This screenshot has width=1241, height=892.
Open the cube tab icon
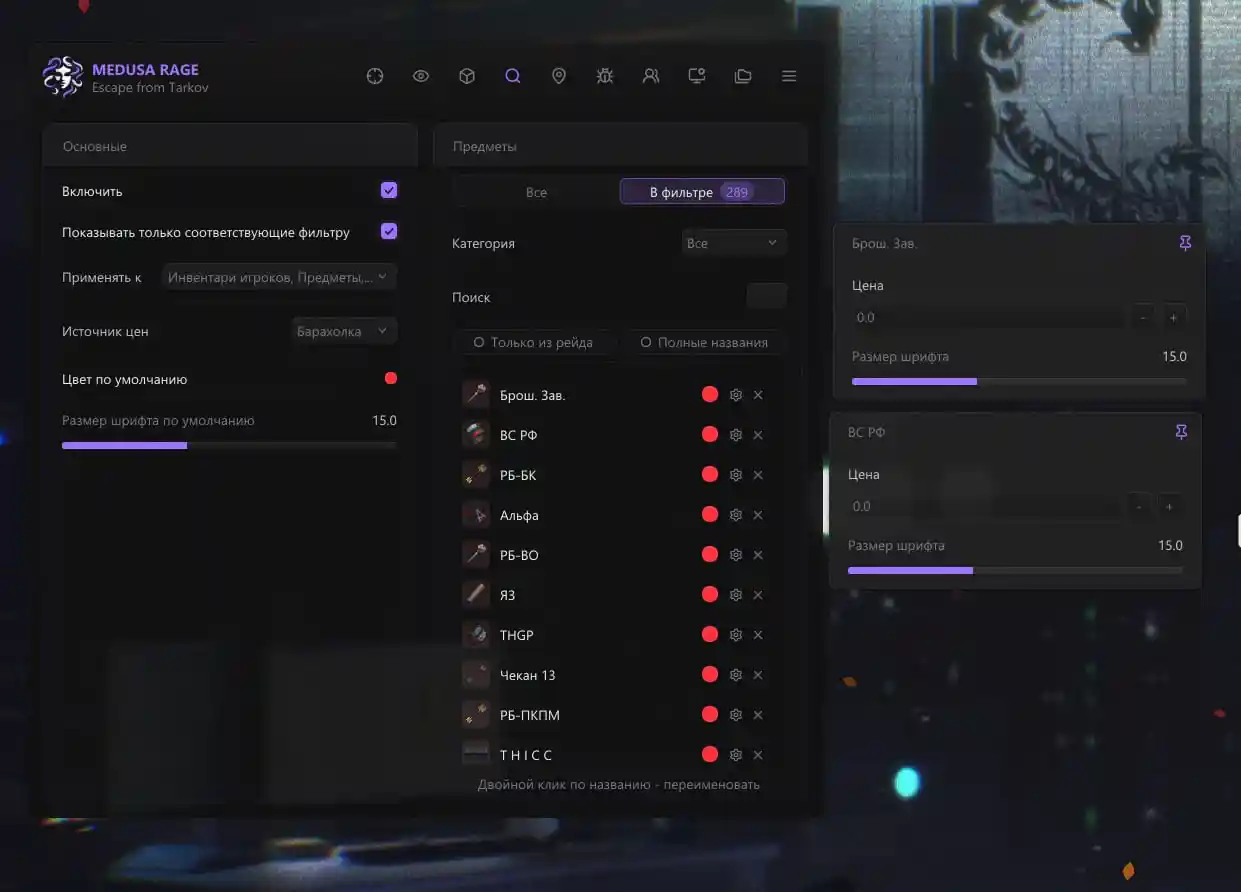pos(467,76)
